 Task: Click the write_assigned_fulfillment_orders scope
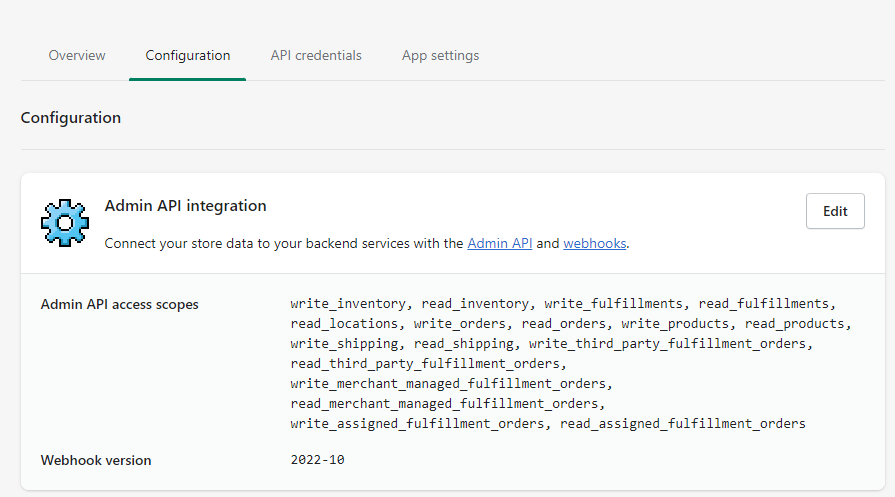[419, 424]
